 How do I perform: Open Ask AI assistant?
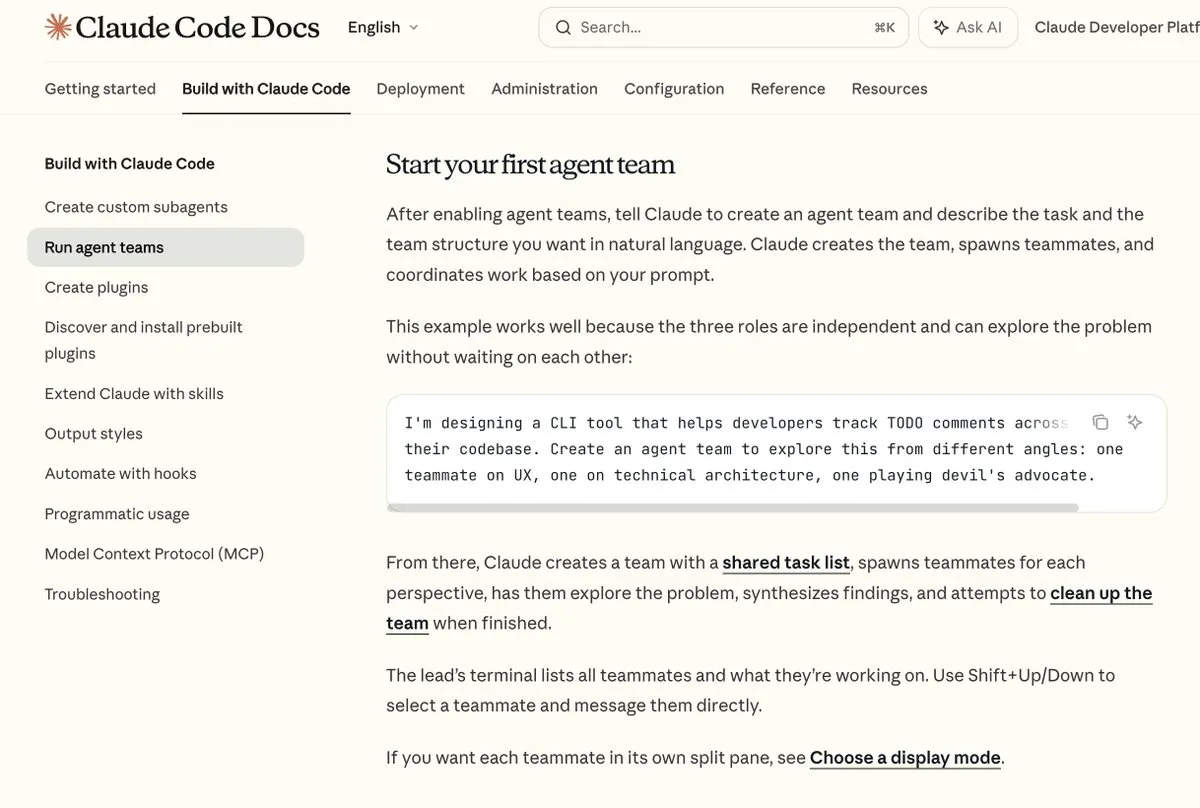click(968, 28)
